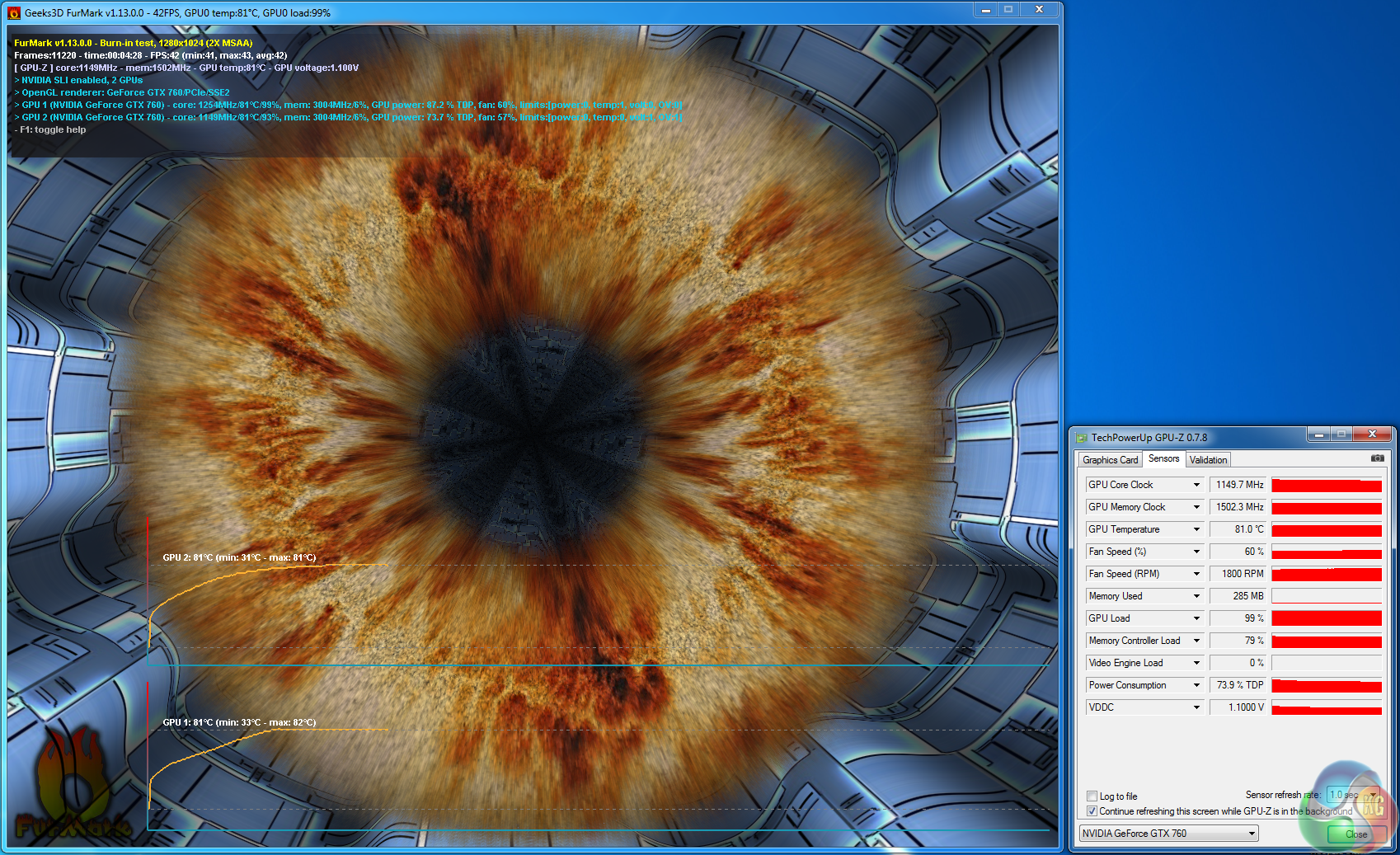Expand the Power Consumption dropdown arrow
The height and width of the screenshot is (855, 1400).
pos(1196,685)
